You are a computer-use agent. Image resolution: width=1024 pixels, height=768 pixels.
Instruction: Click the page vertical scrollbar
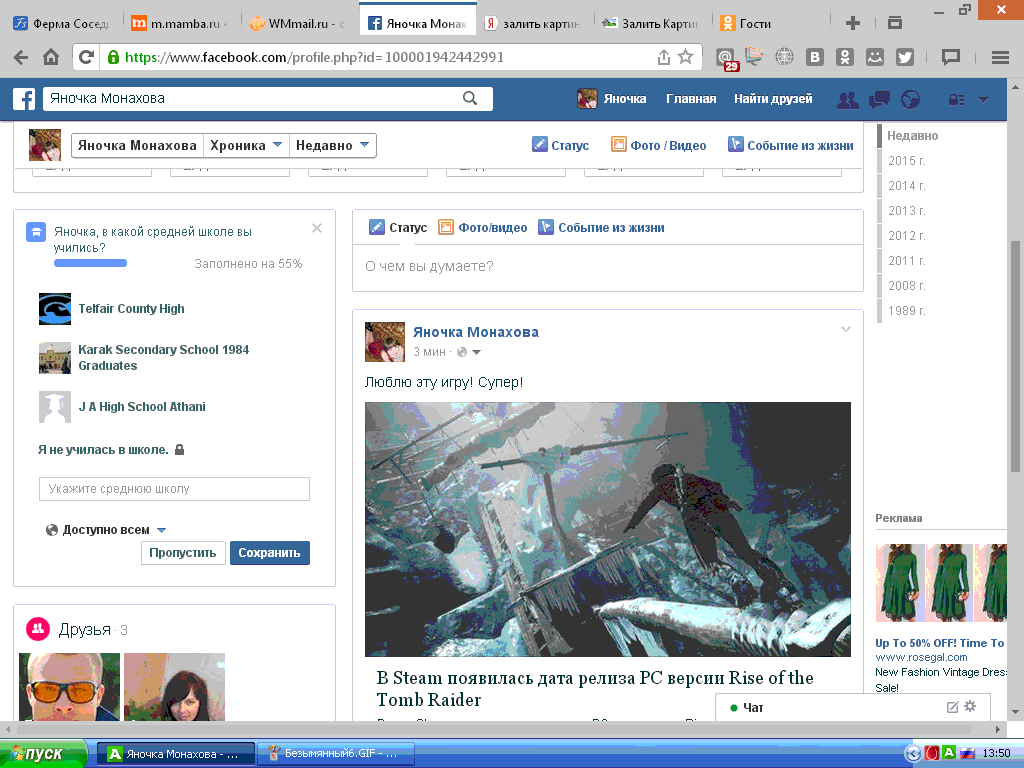coord(1015,356)
